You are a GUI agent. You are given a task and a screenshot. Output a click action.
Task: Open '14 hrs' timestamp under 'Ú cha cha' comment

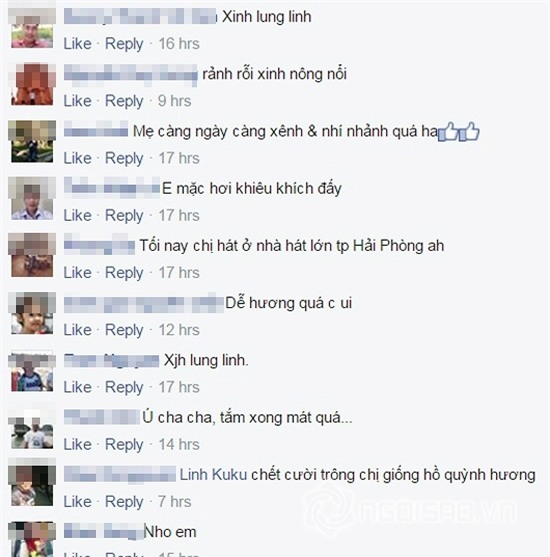pyautogui.click(x=179, y=444)
